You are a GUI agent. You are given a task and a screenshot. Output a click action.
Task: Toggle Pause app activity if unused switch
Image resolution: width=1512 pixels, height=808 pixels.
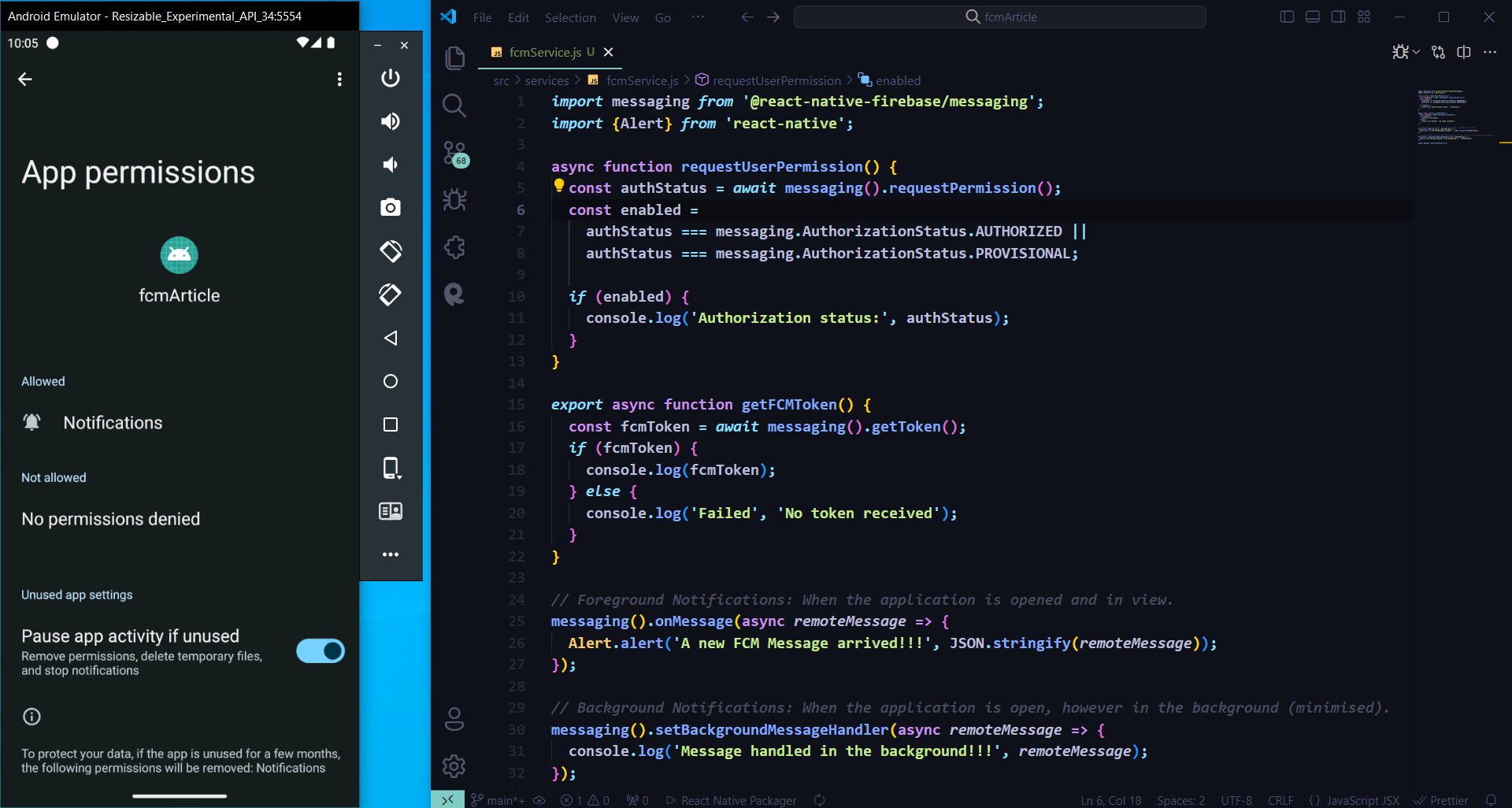[x=320, y=651]
